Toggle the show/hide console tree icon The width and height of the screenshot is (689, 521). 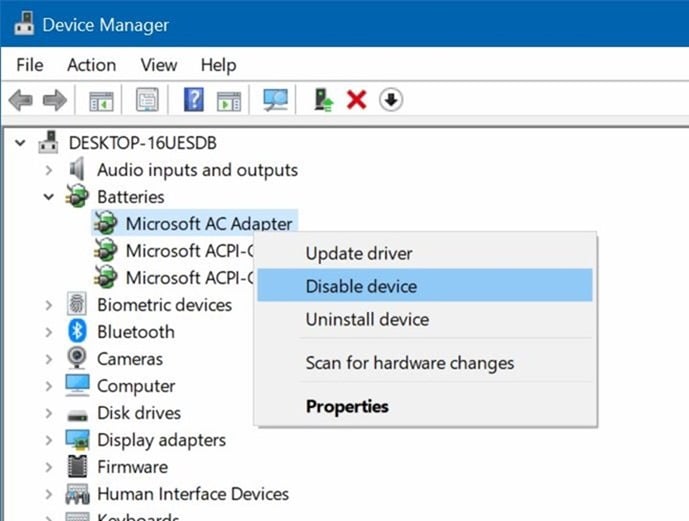click(101, 101)
